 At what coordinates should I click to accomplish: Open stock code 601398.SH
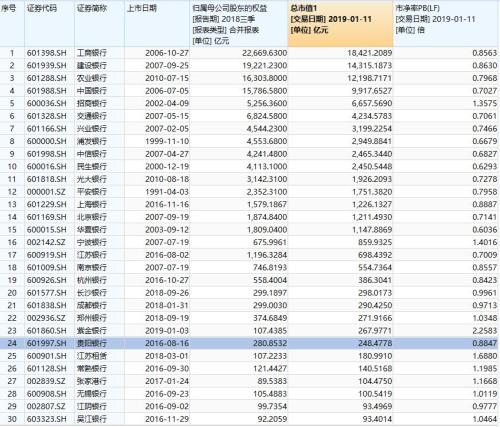pos(47,53)
